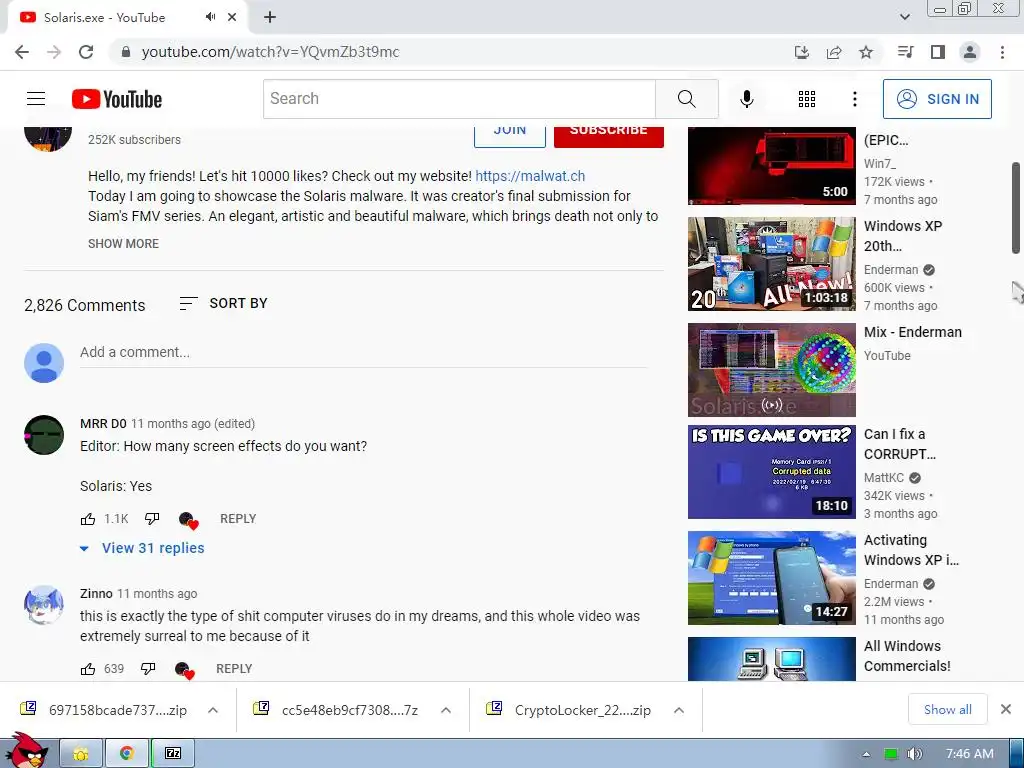
Task: Open All Windows Commercials video thumbnail
Action: click(x=771, y=659)
